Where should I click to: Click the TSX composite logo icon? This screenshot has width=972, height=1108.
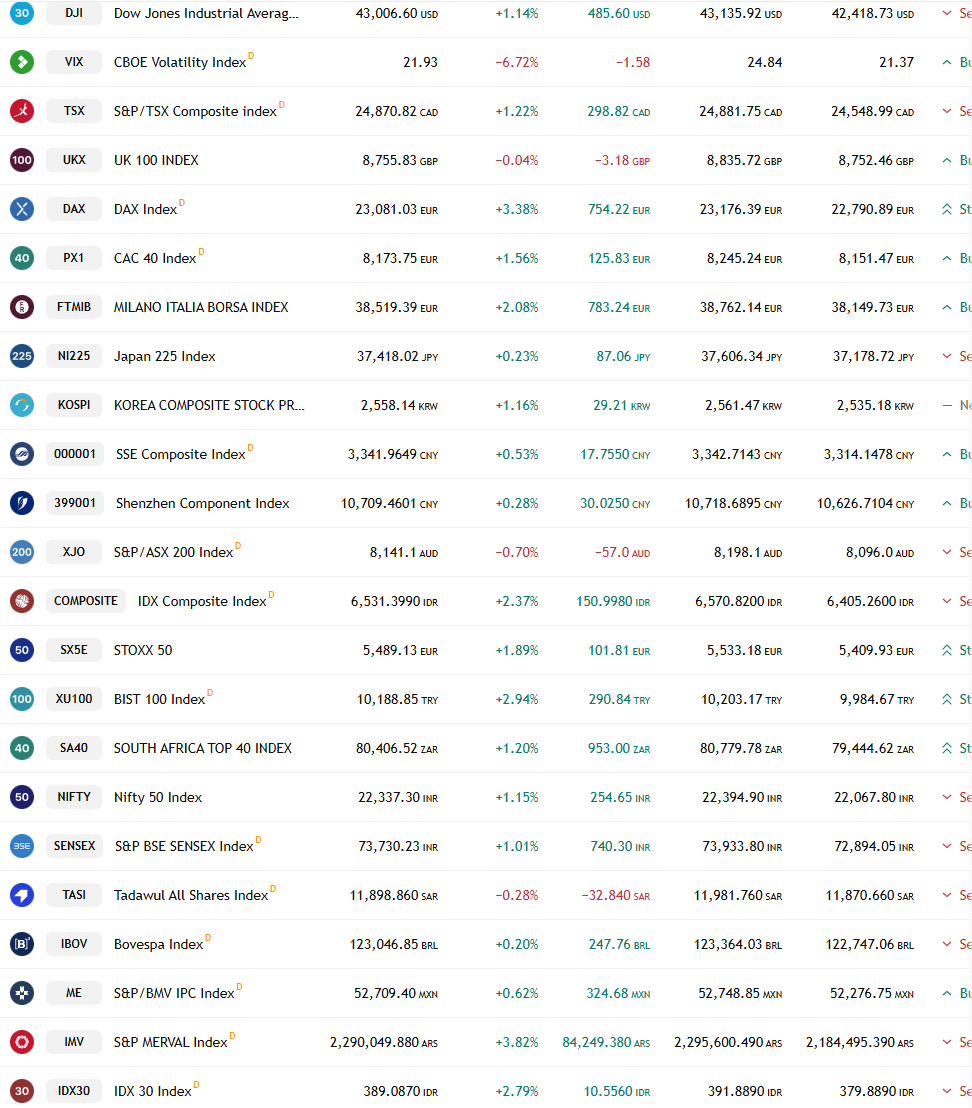(x=22, y=111)
